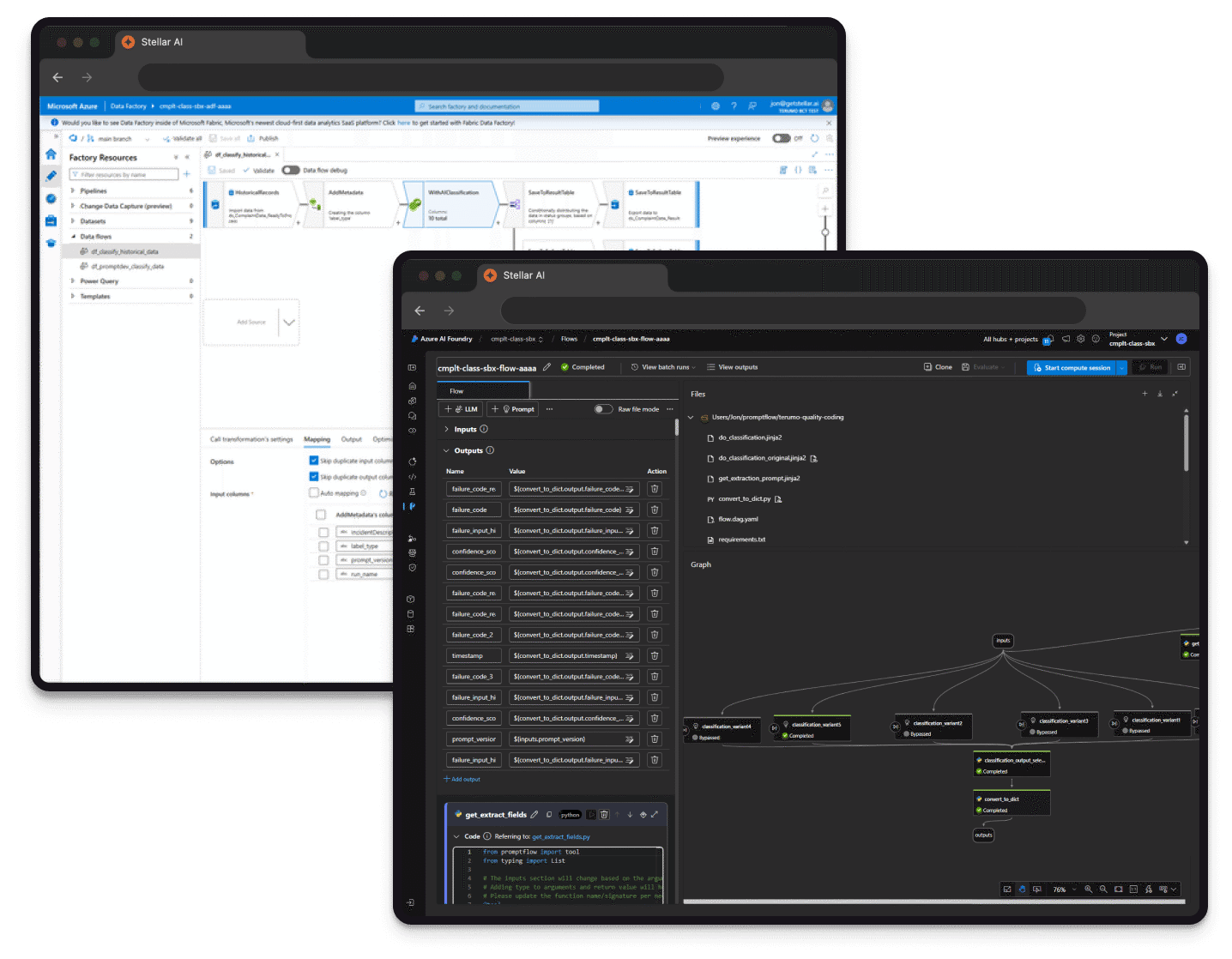Zoom out on the graph

pos(1103,890)
